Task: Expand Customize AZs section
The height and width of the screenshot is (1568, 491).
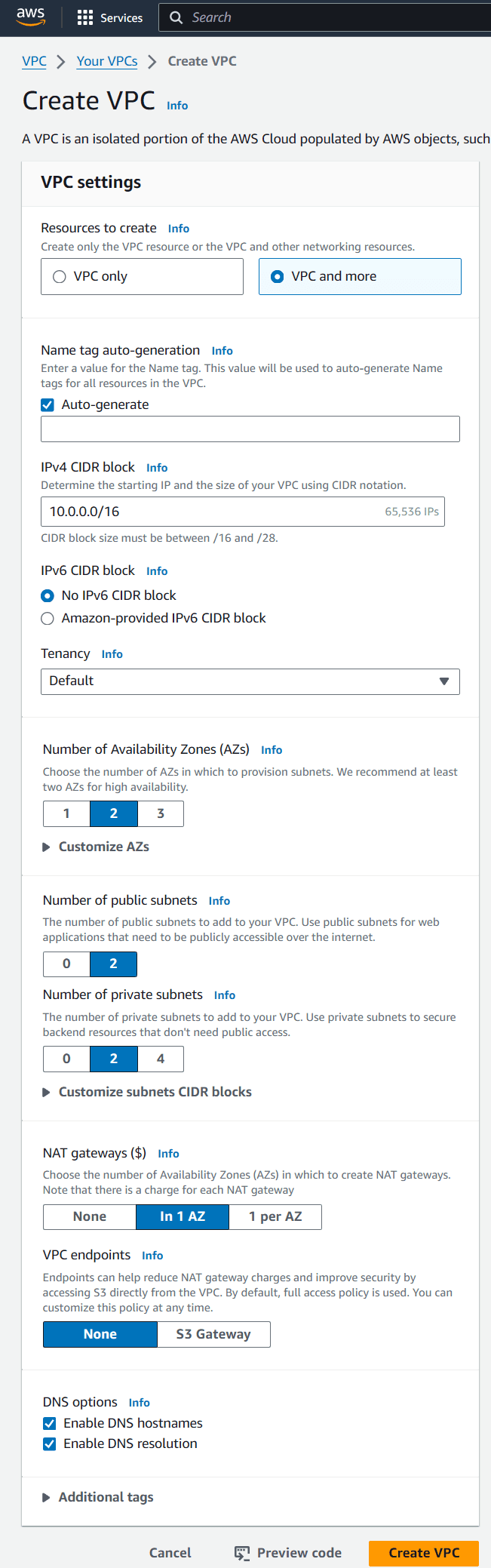Action: pyautogui.click(x=47, y=847)
